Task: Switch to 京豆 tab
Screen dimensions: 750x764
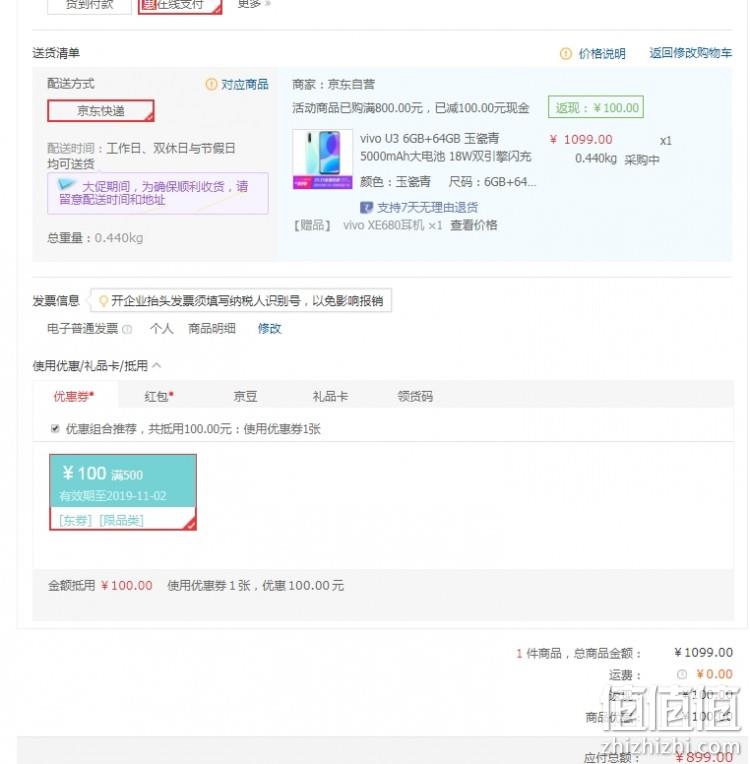Action: click(245, 396)
